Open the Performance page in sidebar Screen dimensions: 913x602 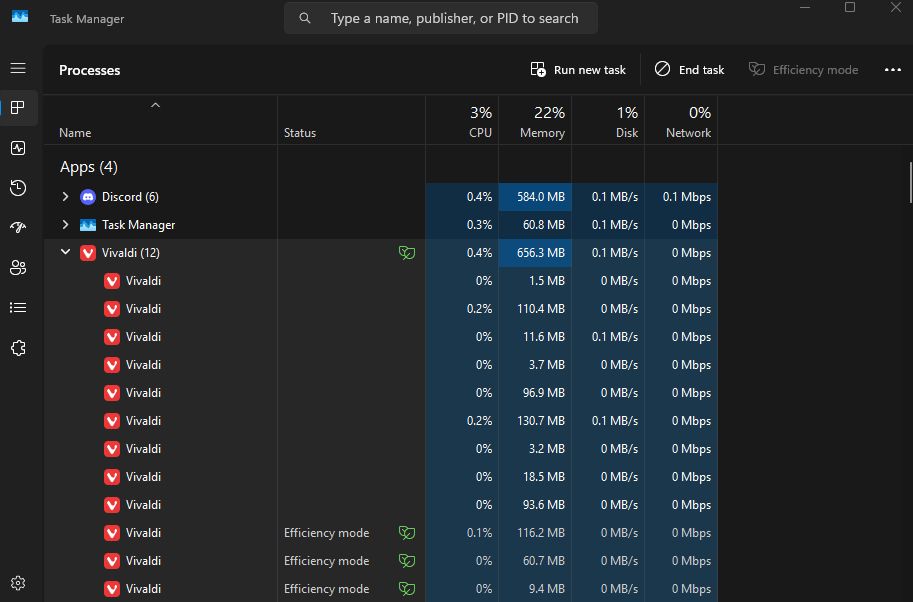coord(18,148)
